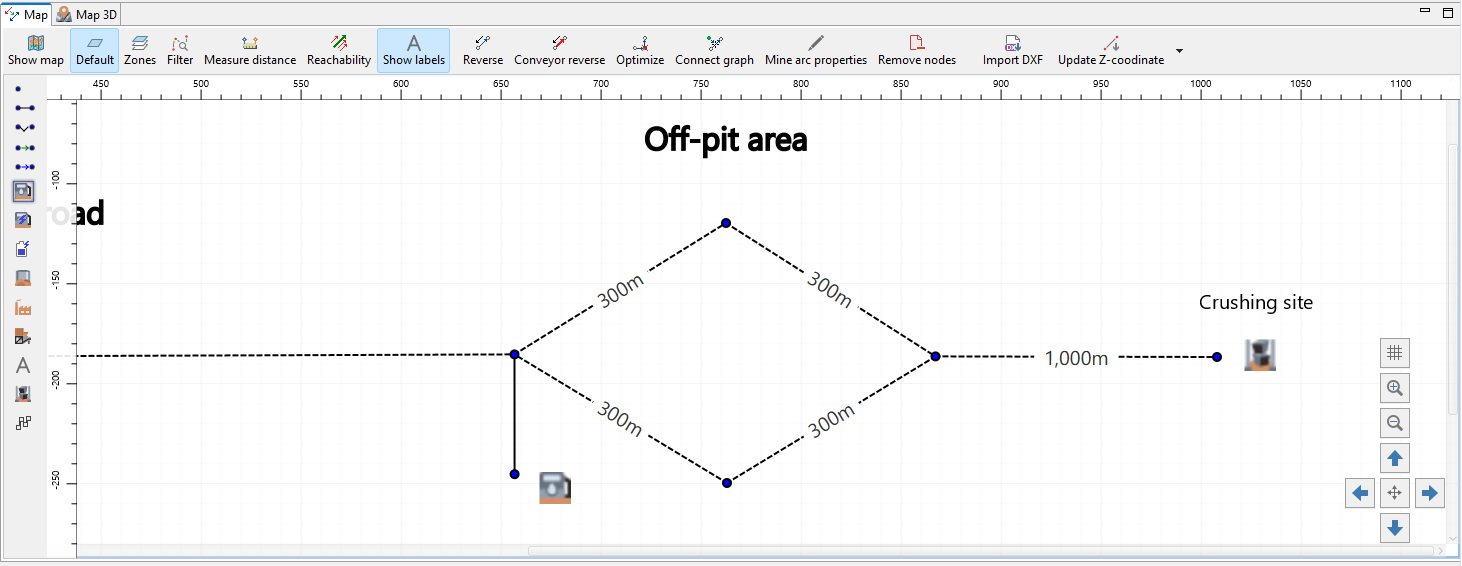1462x566 pixels.
Task: Click the left junction node of diamond
Action: click(x=515, y=354)
